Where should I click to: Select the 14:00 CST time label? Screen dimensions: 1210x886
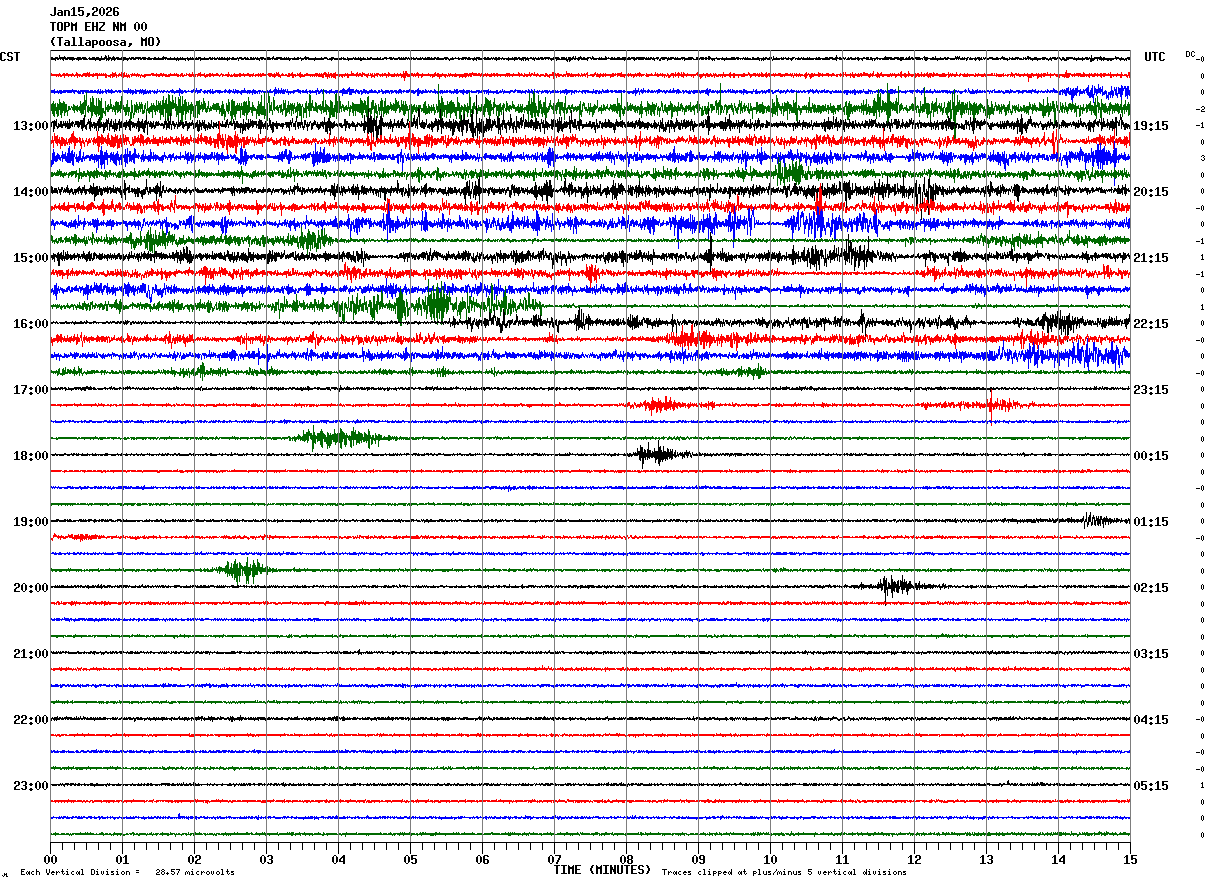pyautogui.click(x=31, y=192)
